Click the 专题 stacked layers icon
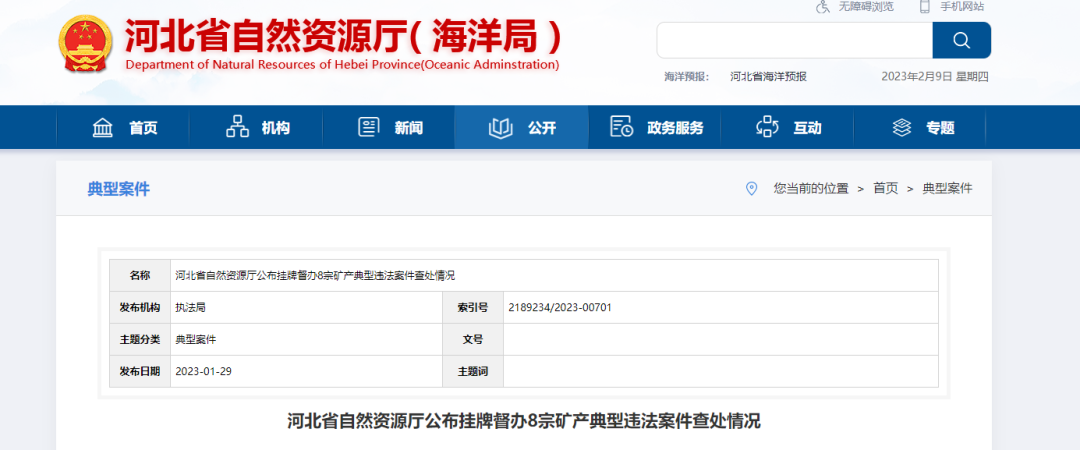The width and height of the screenshot is (1080, 450). [902, 127]
